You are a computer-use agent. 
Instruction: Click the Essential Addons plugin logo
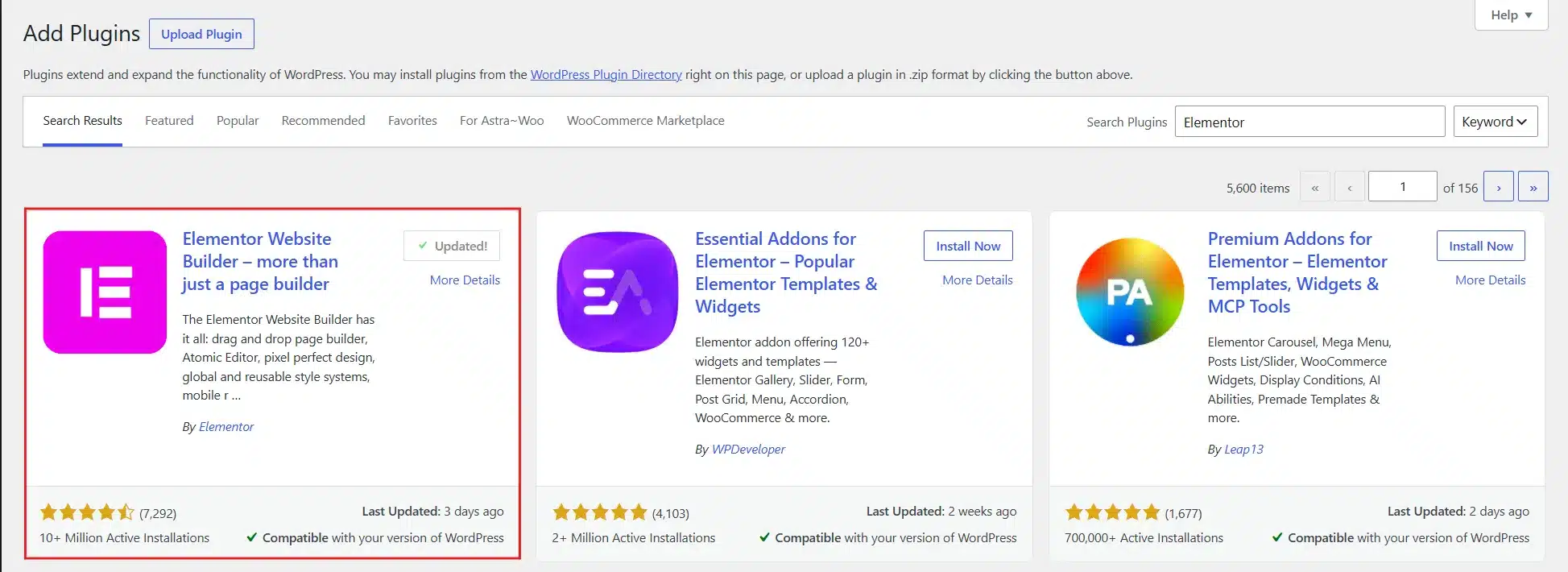tap(618, 292)
